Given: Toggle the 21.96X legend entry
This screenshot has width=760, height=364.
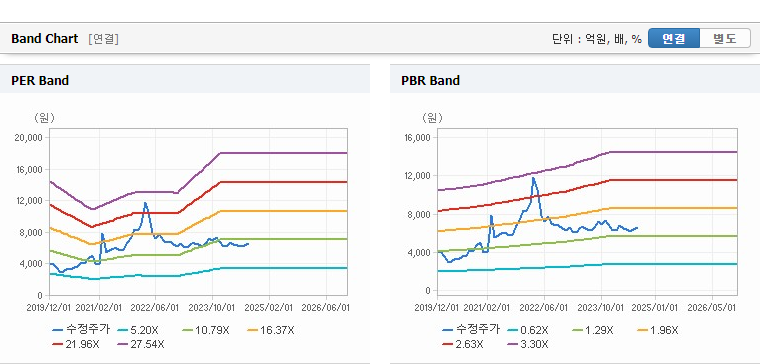Looking at the screenshot, I should pos(76,344).
